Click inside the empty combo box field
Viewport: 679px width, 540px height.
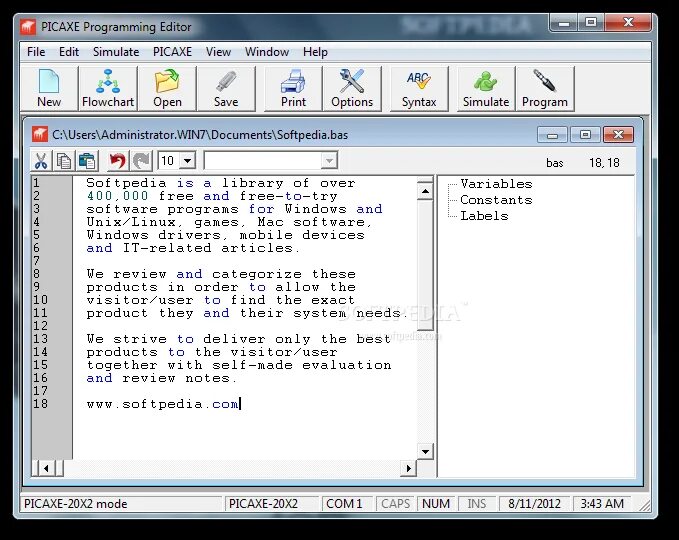pos(263,161)
